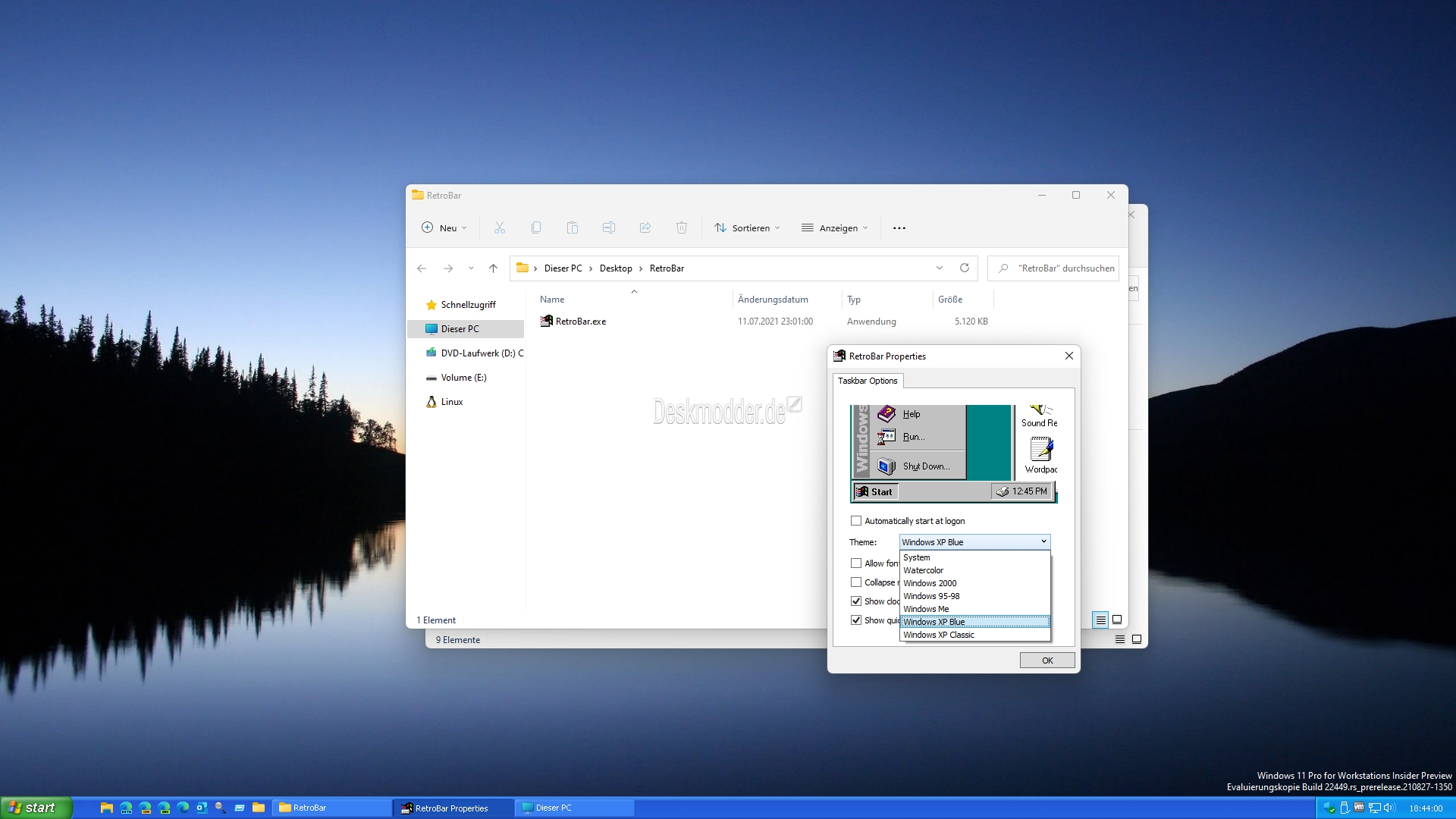Screen dimensions: 1456x819
Task: Open the three-dots More options menu
Action: coord(899,228)
